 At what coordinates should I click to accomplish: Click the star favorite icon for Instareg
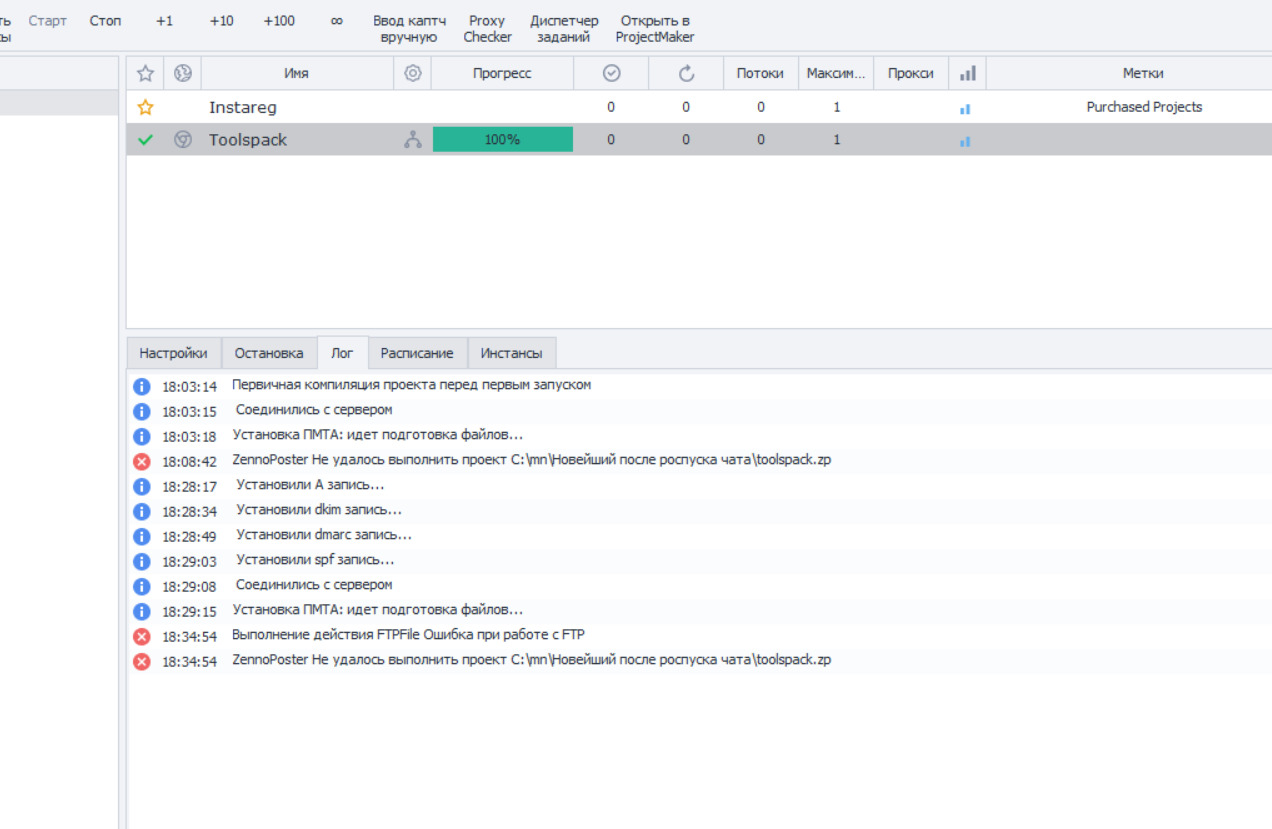coord(145,107)
